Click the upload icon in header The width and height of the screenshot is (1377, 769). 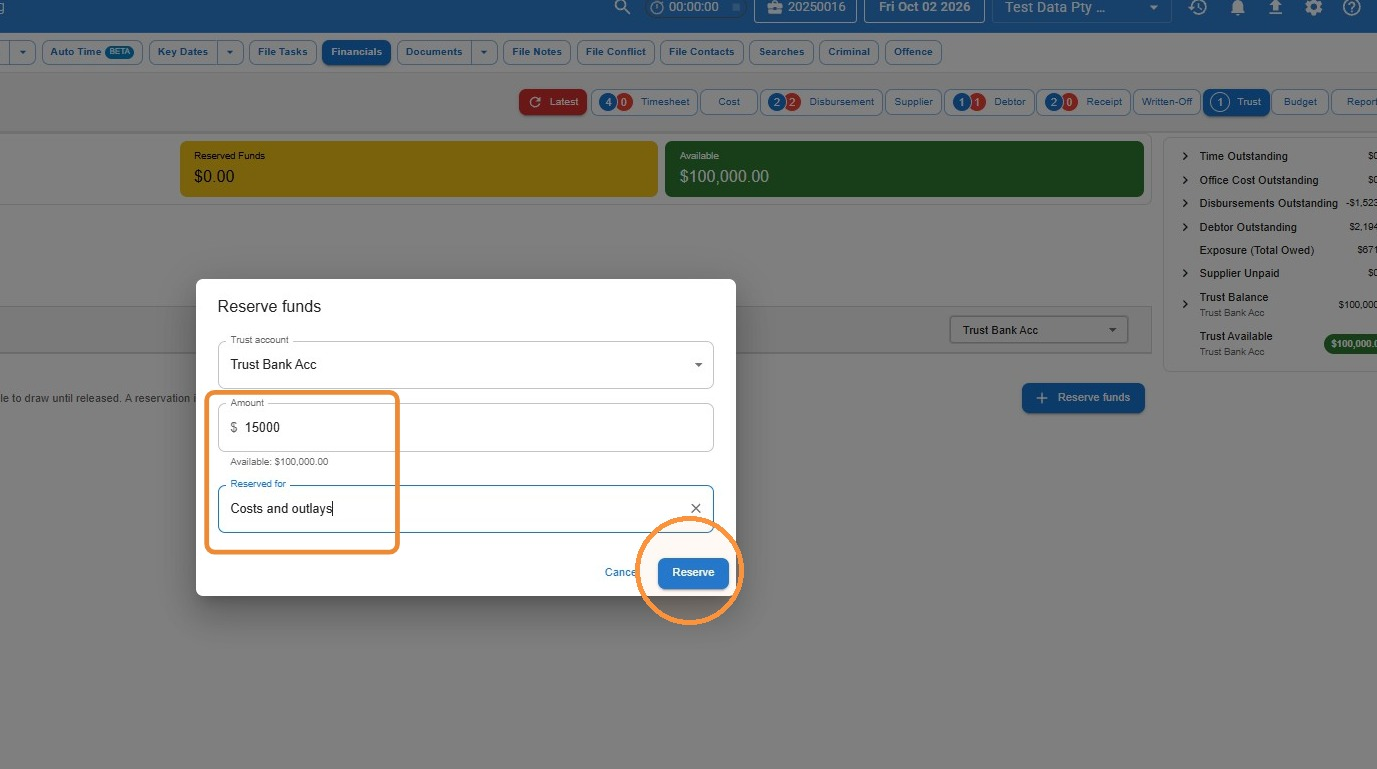1275,7
